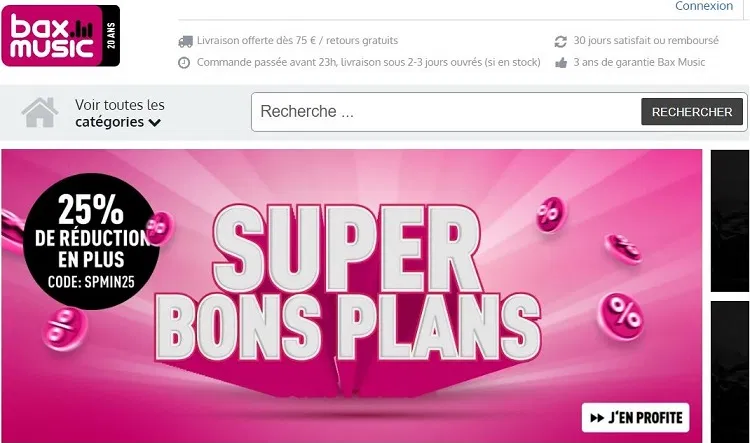750x443 pixels.
Task: Open the Super Bons Plans banner
Action: [x=352, y=296]
